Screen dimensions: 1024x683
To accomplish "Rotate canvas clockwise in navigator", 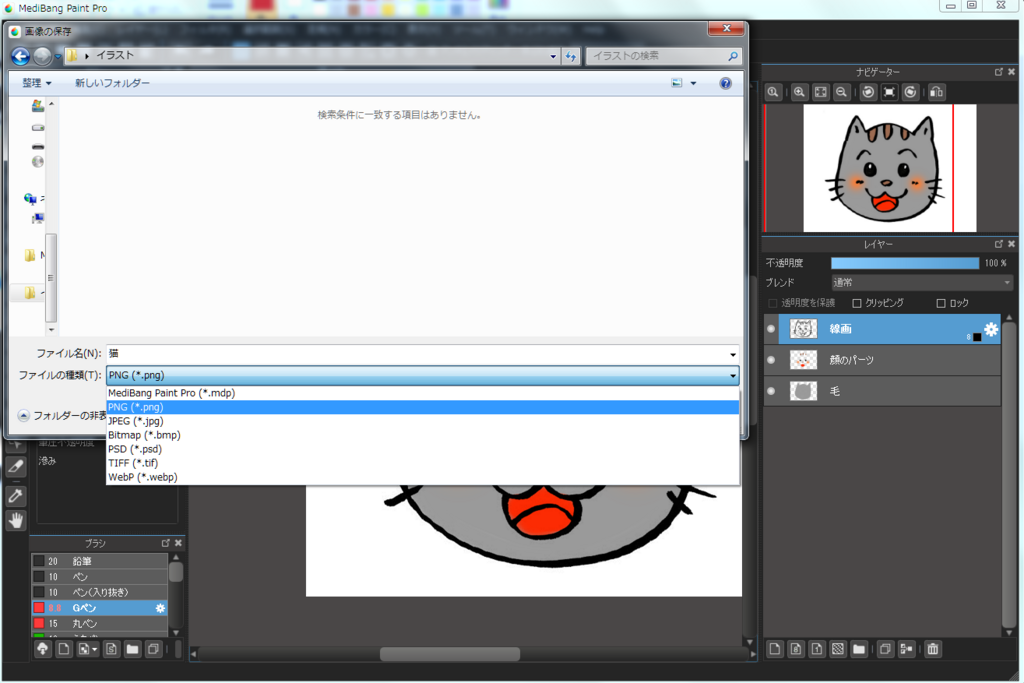I will coord(910,92).
